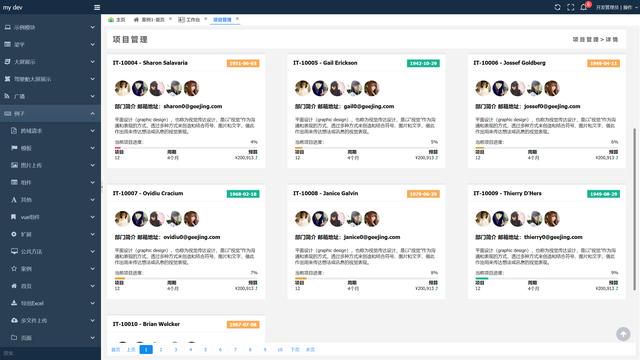Collapse the highlighted sidebar section chevron
The image size is (640, 360).
coord(93,113)
